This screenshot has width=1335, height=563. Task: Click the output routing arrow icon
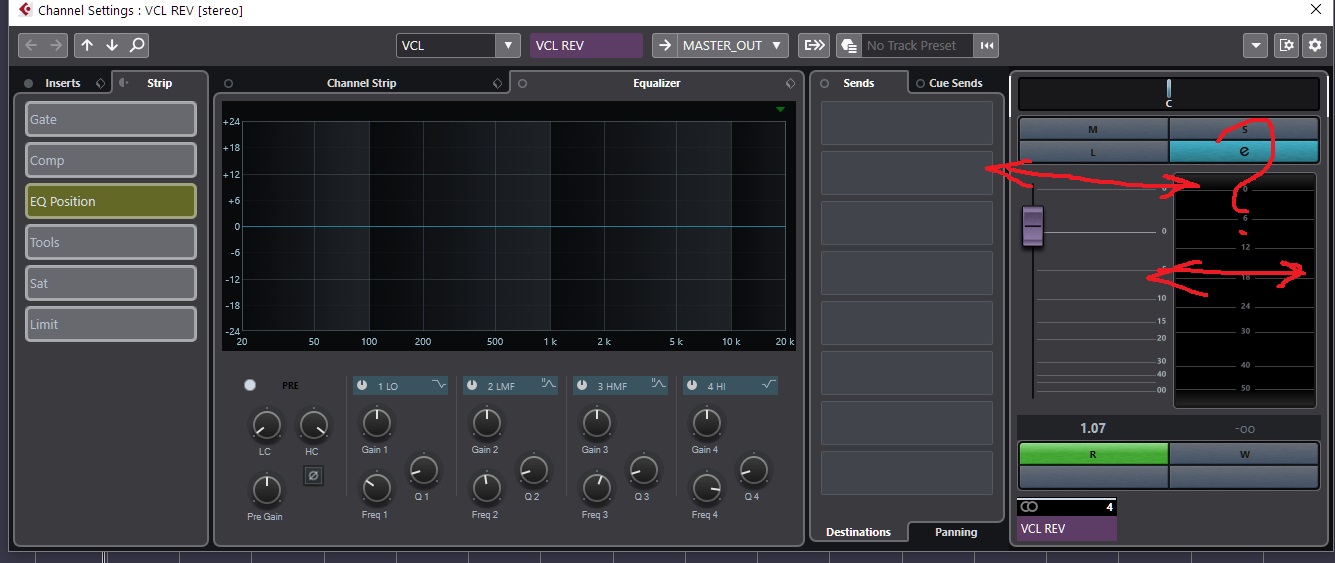pos(664,45)
